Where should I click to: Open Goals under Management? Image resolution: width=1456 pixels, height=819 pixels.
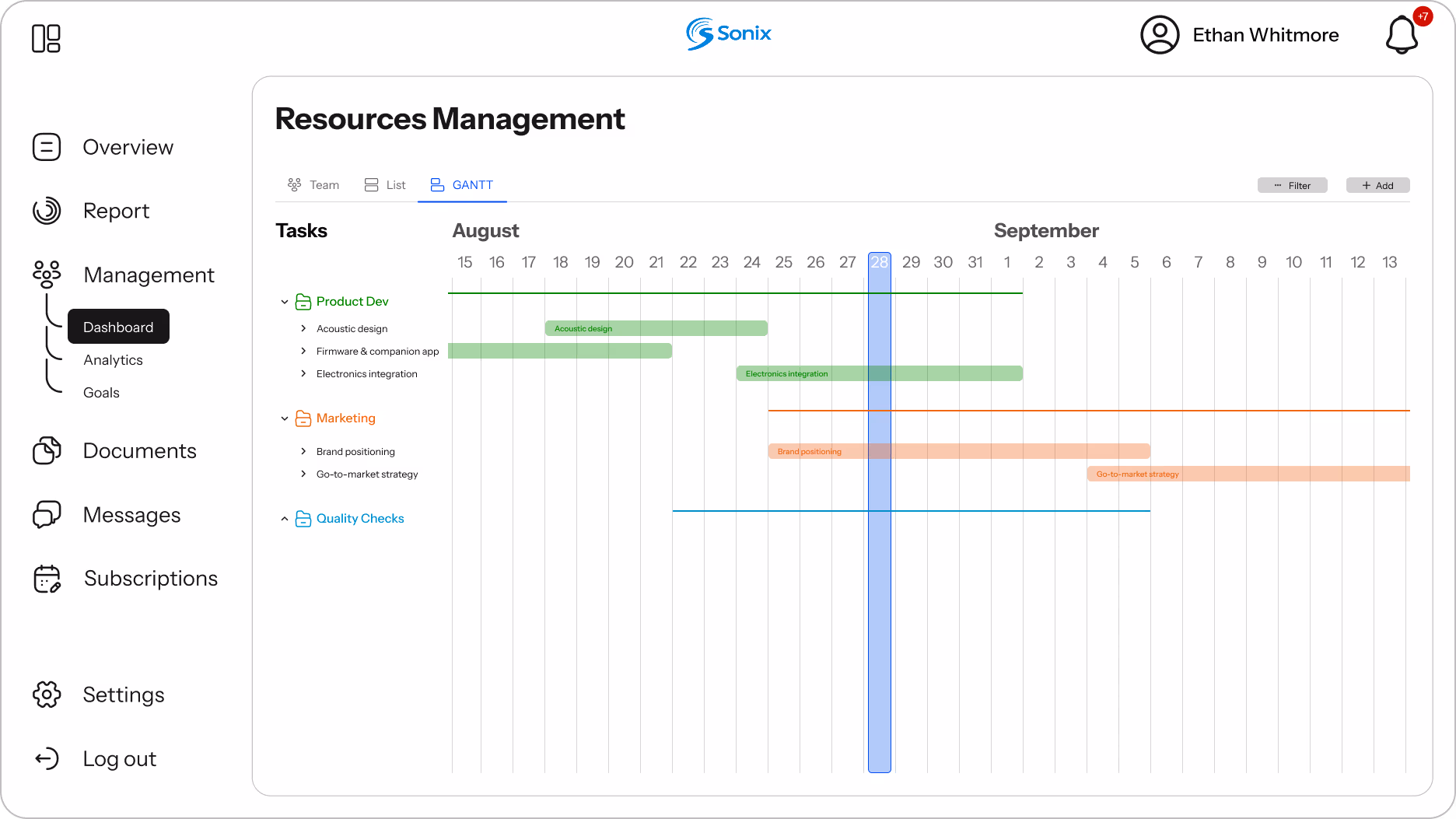tap(101, 393)
